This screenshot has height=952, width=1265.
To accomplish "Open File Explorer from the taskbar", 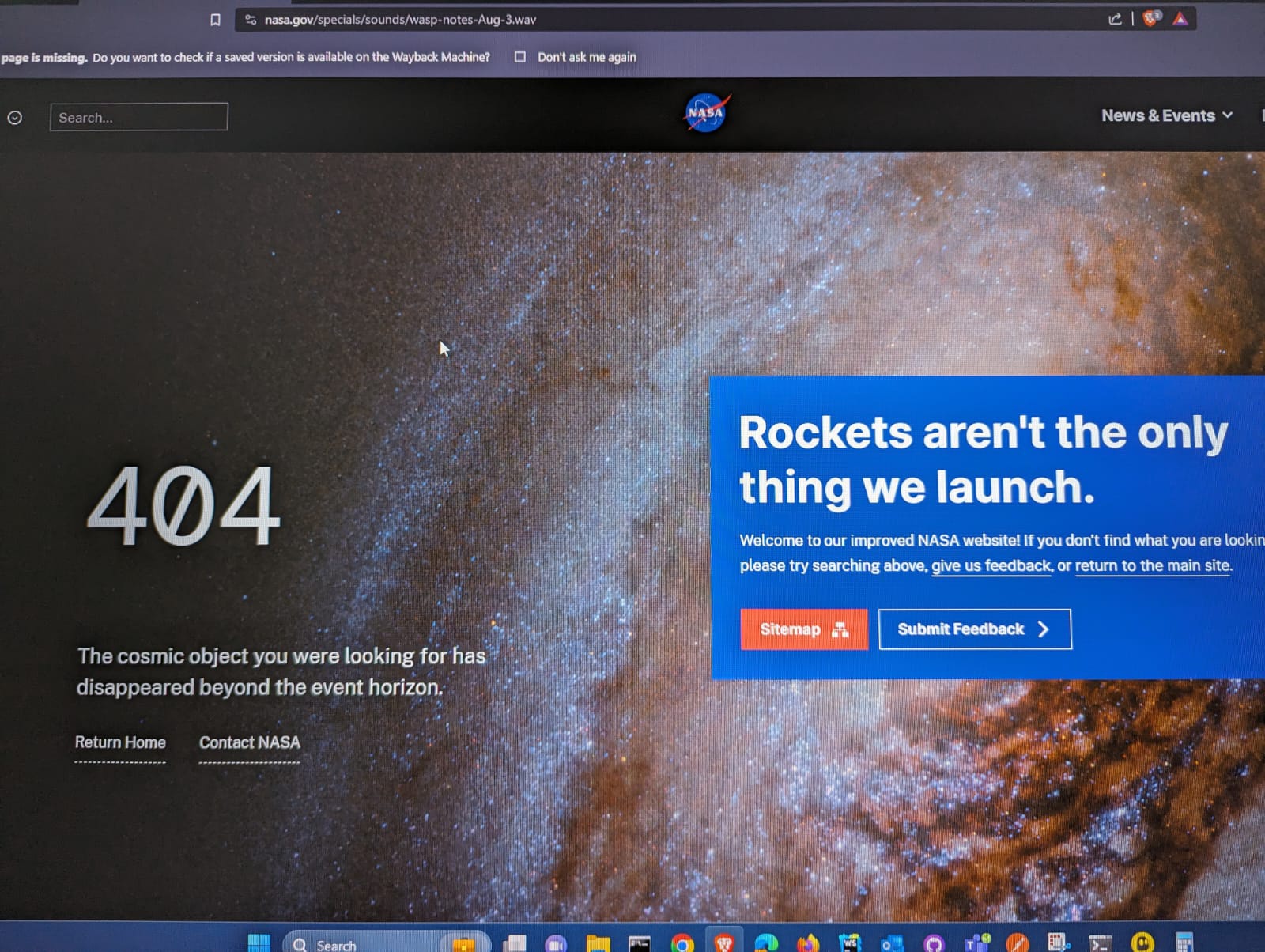I will [x=598, y=943].
